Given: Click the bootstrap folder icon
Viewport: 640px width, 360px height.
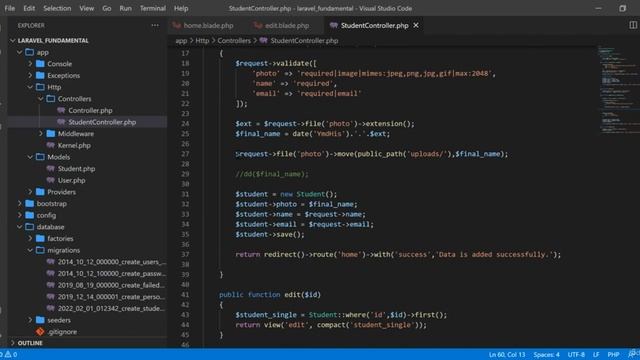Looking at the screenshot, I should (x=29, y=203).
